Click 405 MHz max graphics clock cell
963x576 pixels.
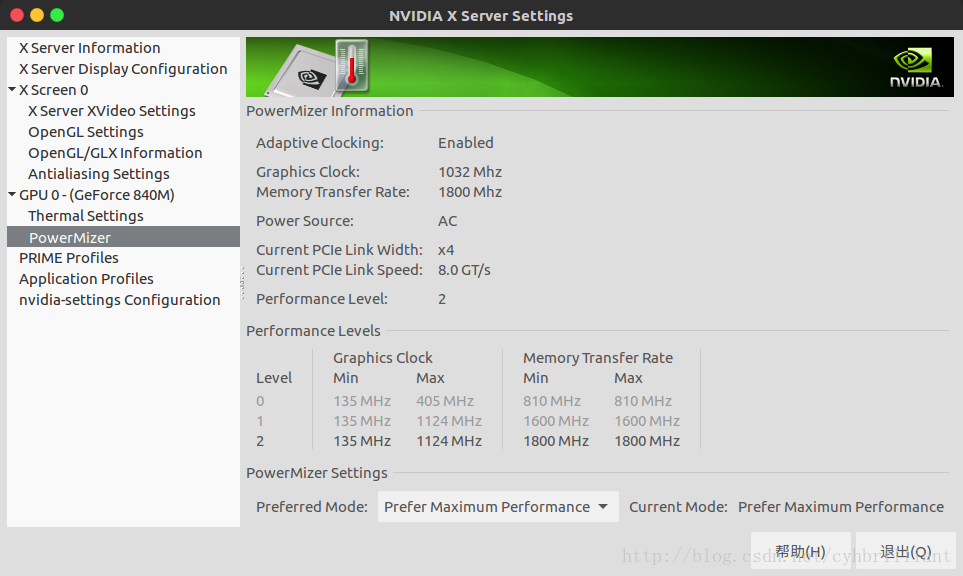tap(445, 401)
